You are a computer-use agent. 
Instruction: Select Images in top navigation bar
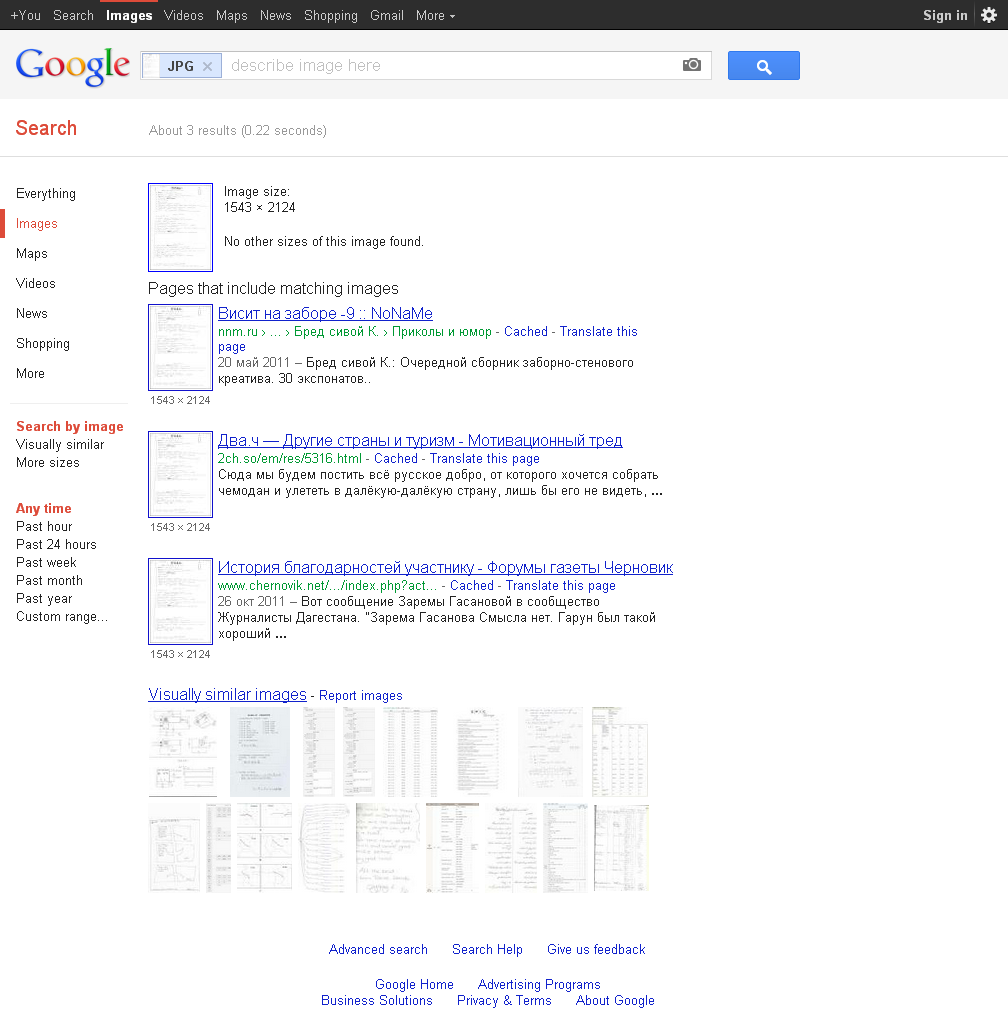(x=129, y=15)
